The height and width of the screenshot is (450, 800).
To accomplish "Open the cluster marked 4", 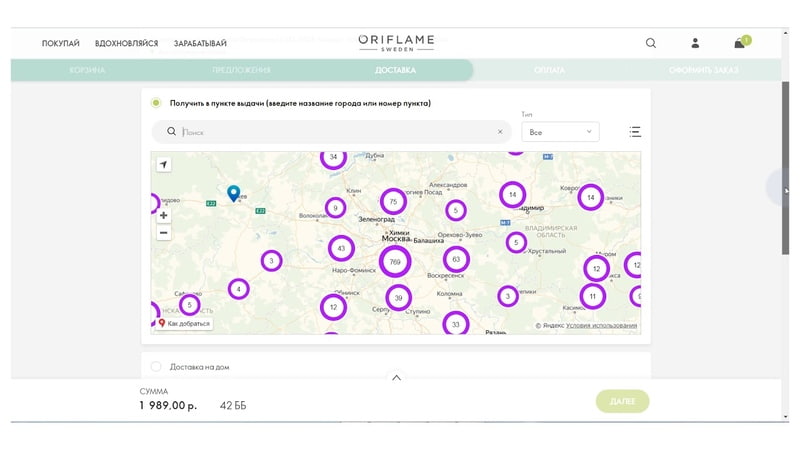I will point(238,289).
